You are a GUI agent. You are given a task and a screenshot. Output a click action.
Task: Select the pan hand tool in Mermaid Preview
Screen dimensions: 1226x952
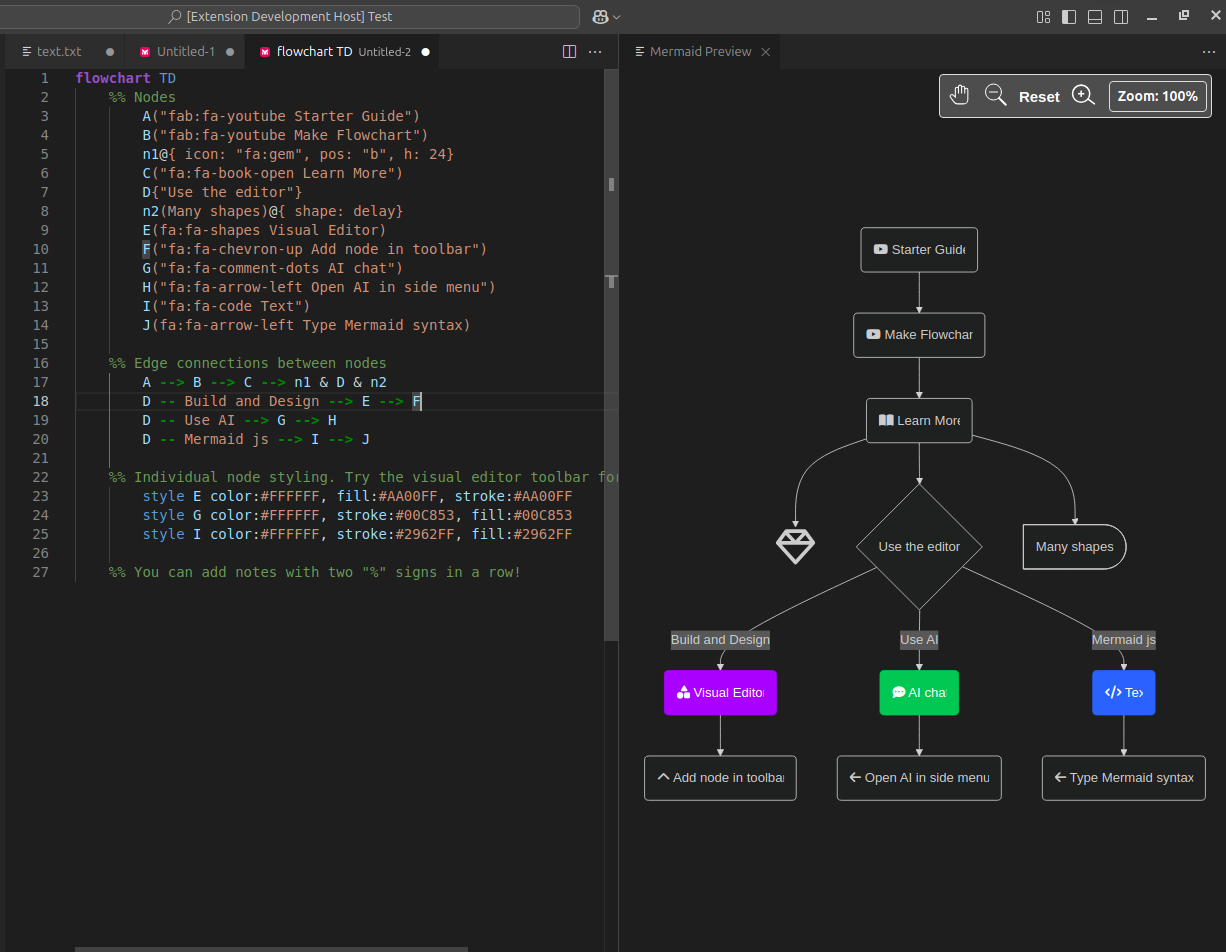click(959, 95)
